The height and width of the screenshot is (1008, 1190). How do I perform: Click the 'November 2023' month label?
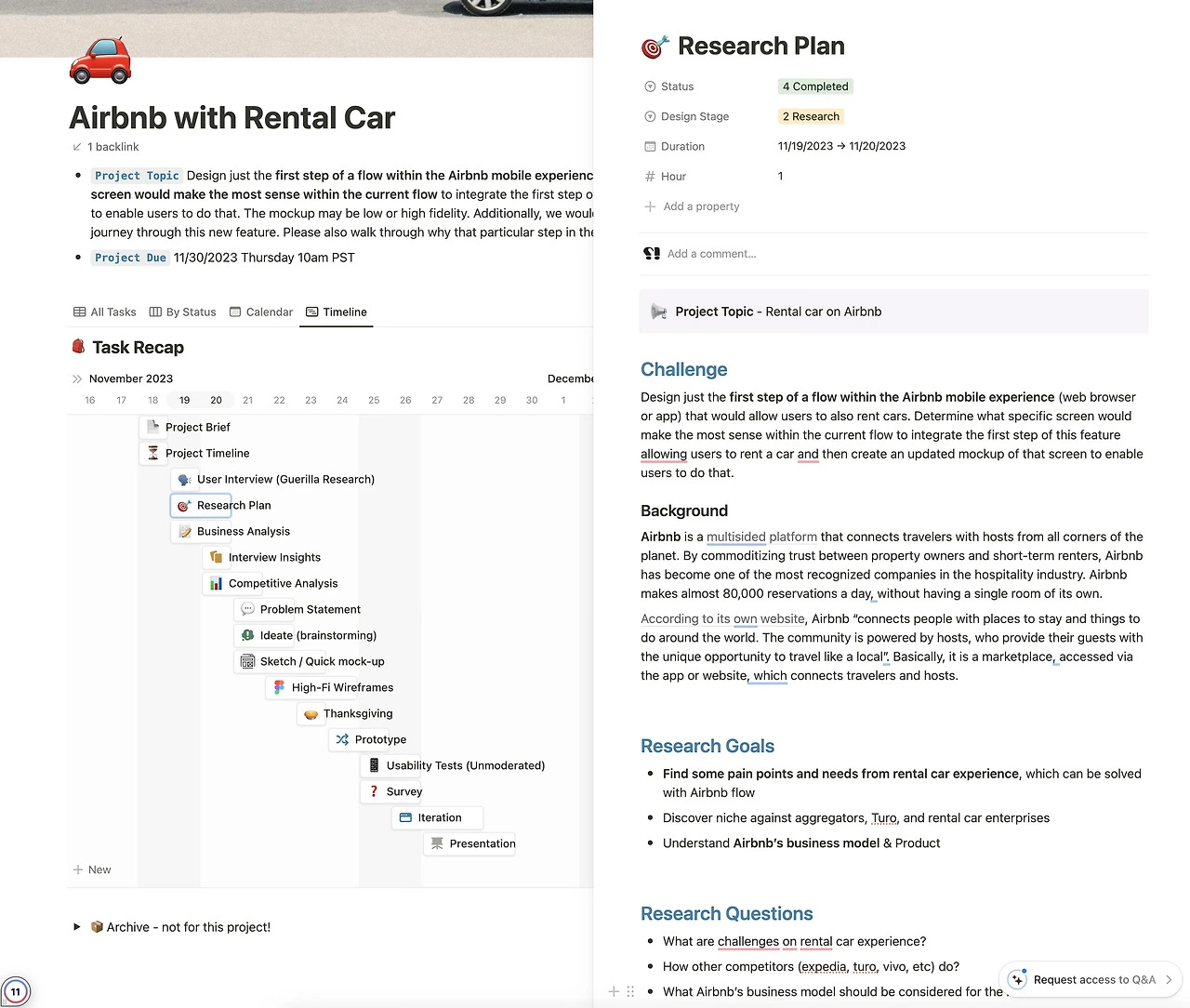point(131,378)
